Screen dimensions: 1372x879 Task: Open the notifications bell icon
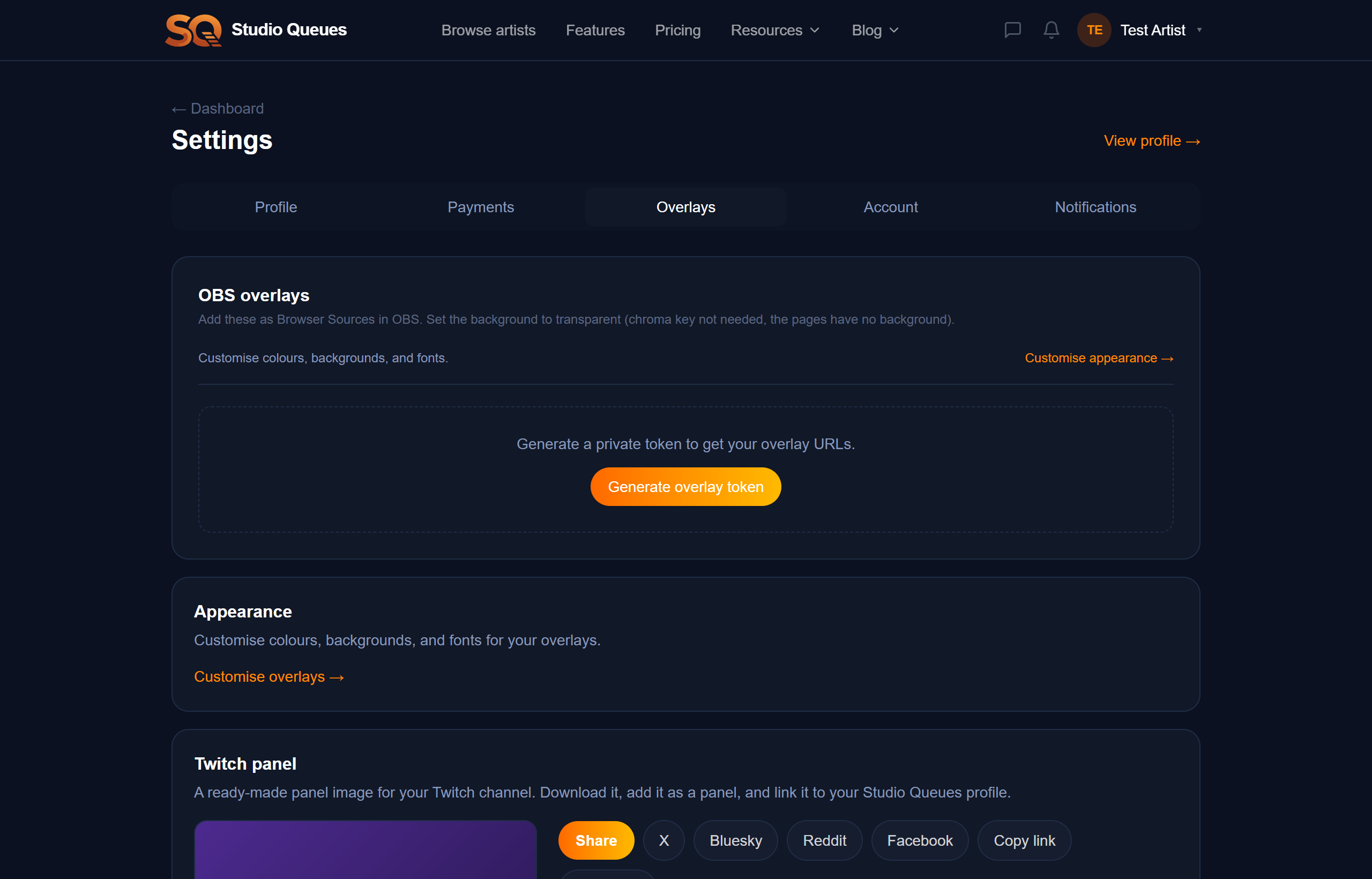pos(1052,29)
